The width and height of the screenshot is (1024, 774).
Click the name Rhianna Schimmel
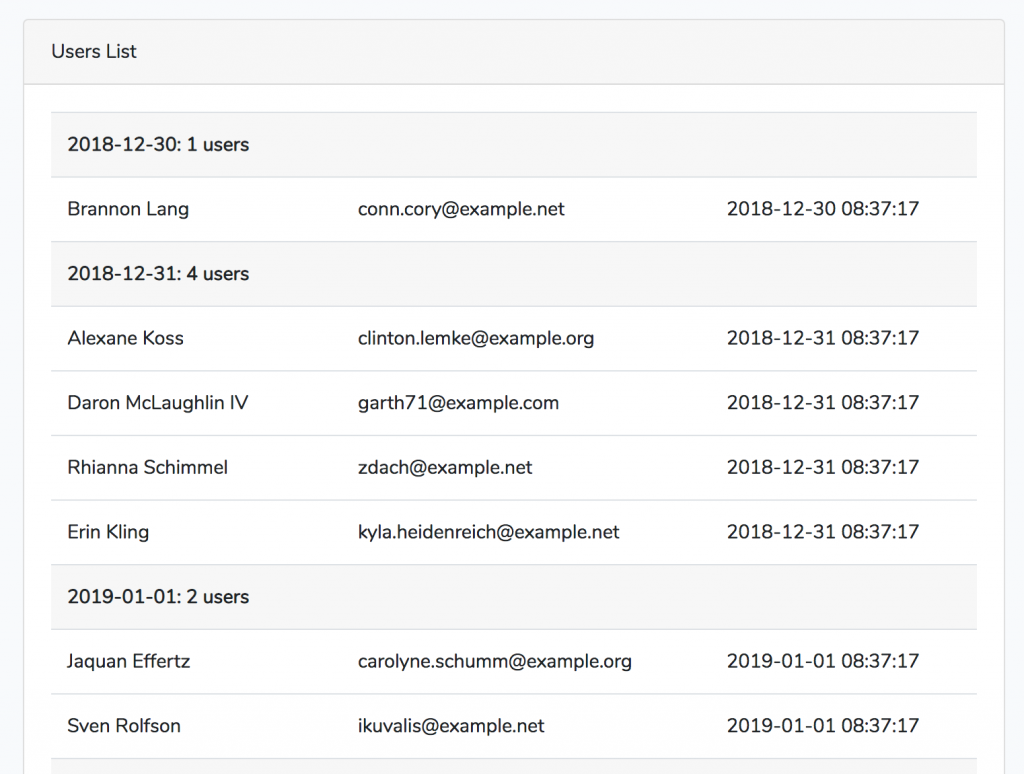coord(147,467)
